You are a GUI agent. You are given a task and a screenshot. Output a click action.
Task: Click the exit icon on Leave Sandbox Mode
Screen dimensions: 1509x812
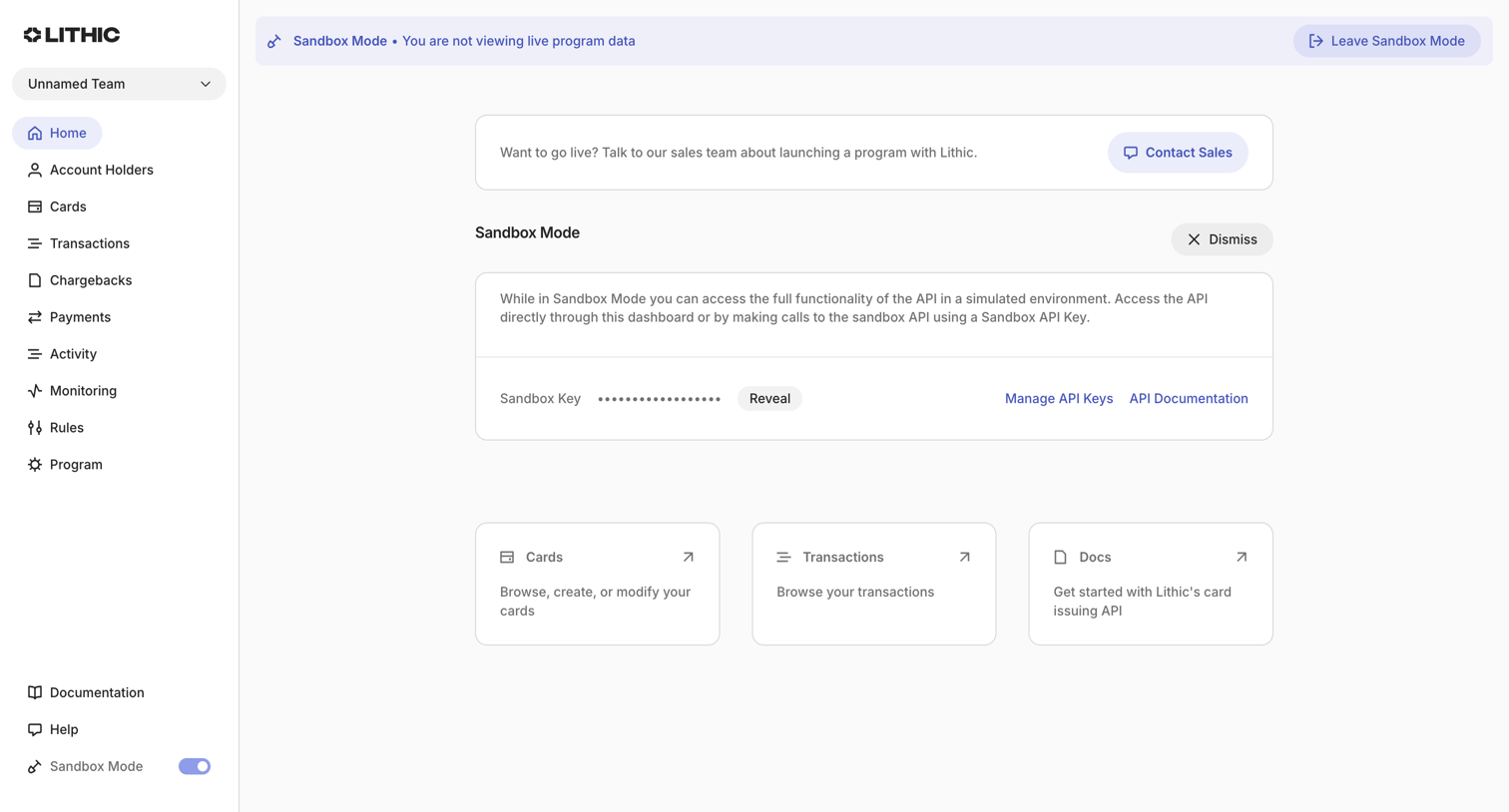1316,41
